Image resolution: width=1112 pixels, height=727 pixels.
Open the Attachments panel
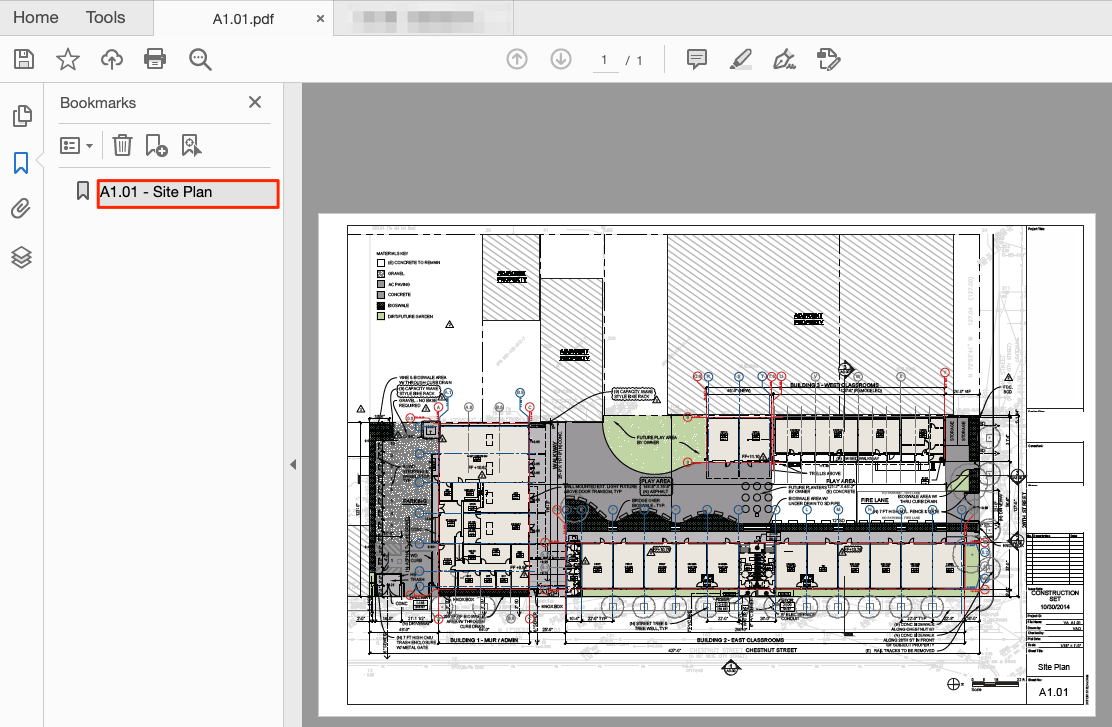pyautogui.click(x=22, y=209)
